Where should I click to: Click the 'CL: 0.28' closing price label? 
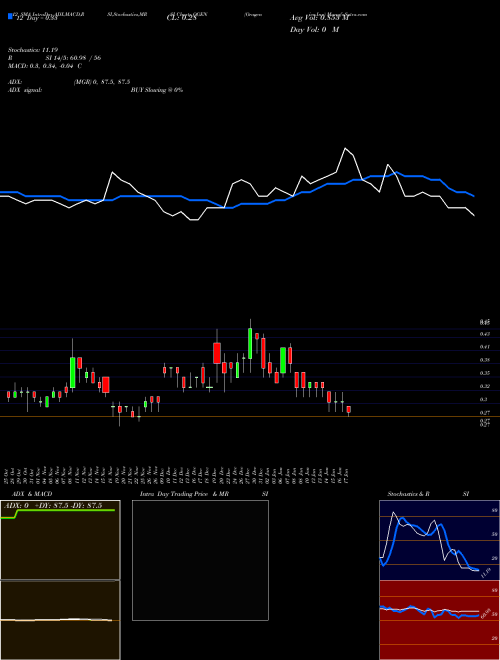pos(181,18)
